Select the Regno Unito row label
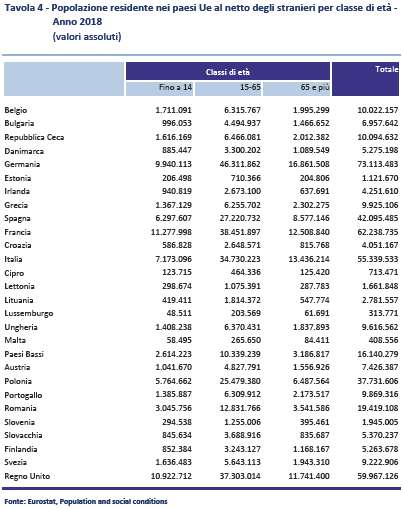The width and height of the screenshot is (403, 508). coord(27,476)
